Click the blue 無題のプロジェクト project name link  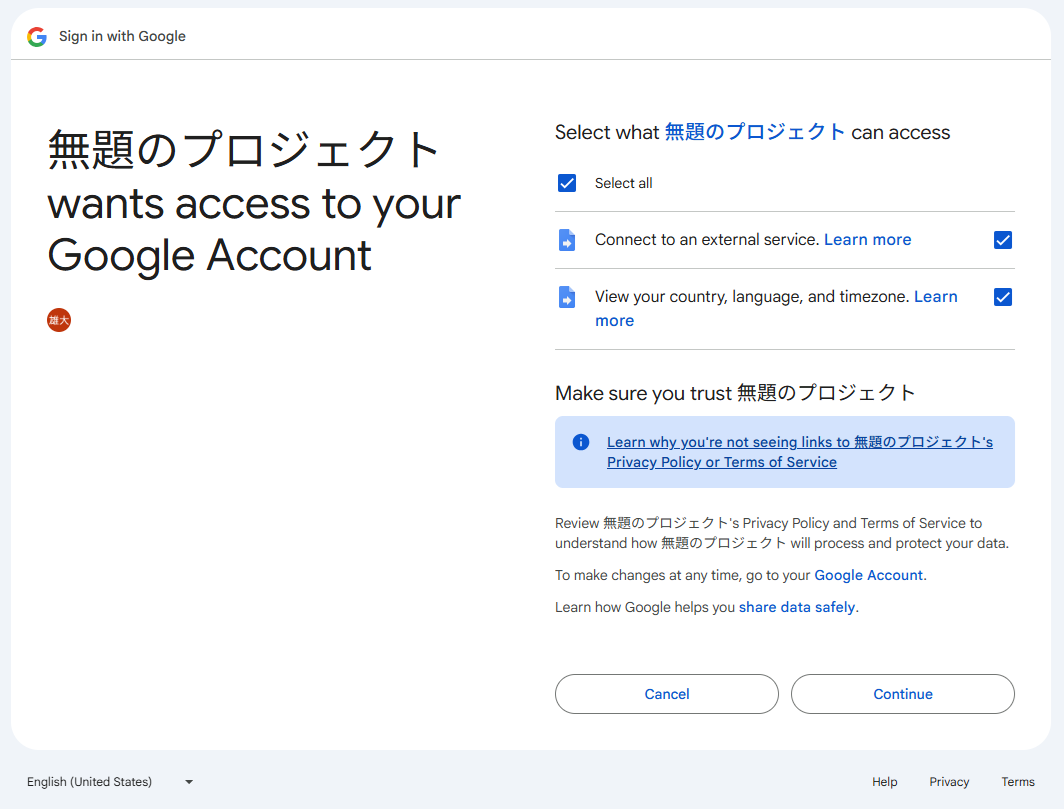[755, 132]
